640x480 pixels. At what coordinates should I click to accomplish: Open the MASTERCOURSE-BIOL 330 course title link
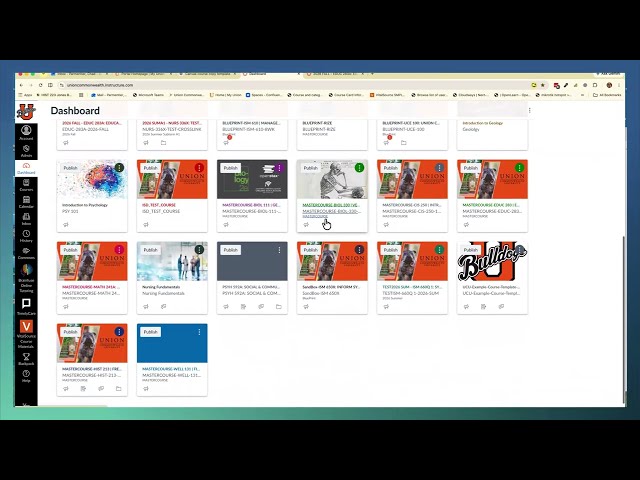pos(331,205)
